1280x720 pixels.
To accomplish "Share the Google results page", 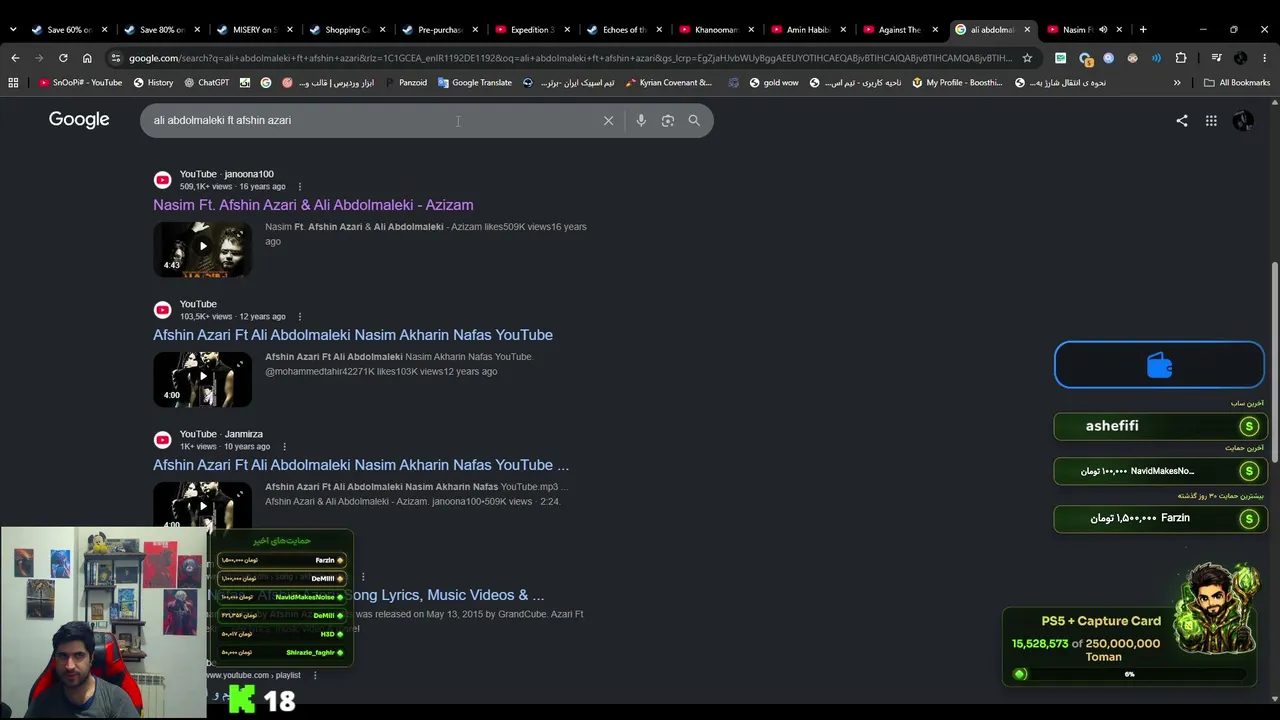I will [1182, 121].
